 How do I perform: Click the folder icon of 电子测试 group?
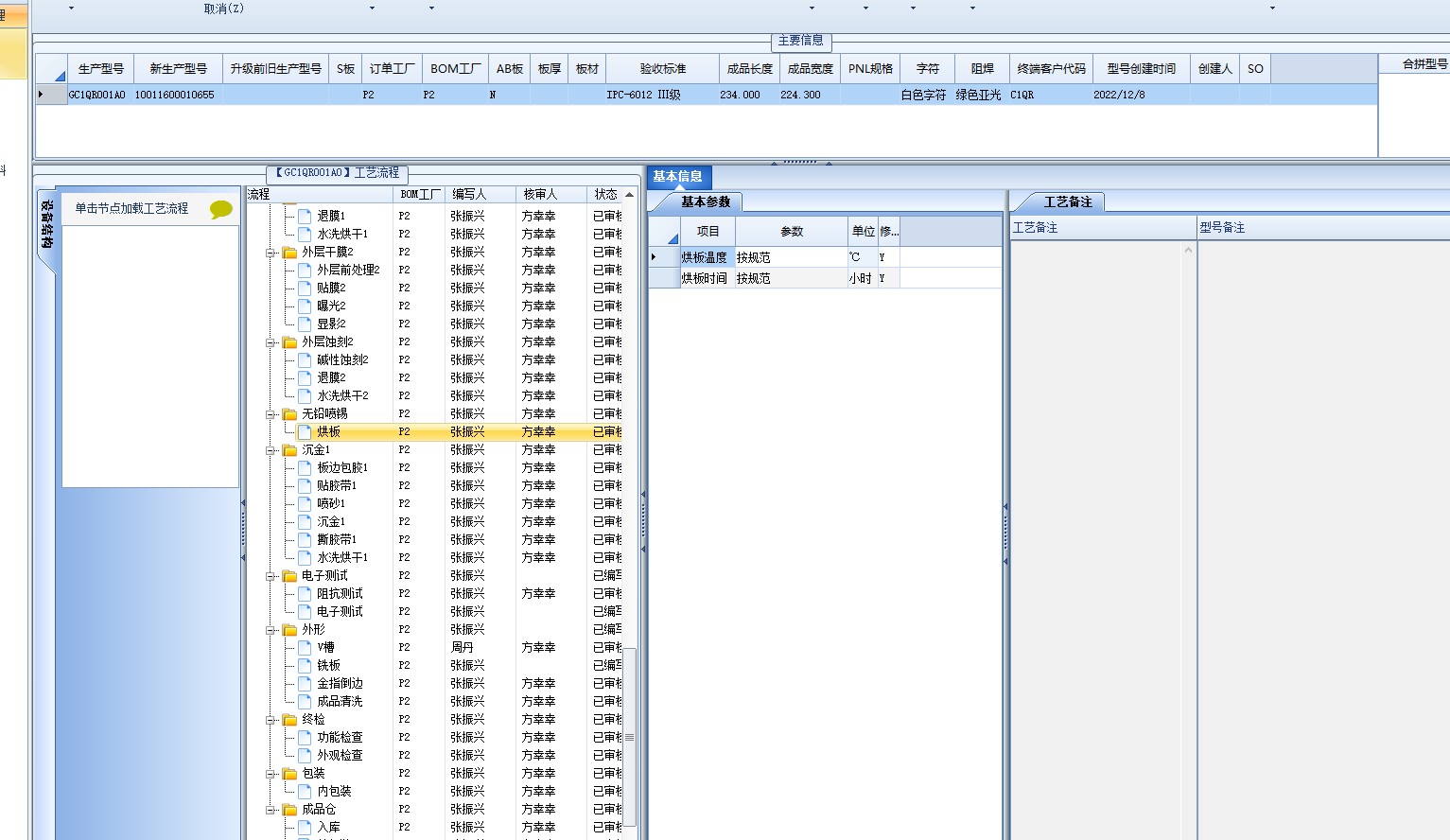point(289,576)
